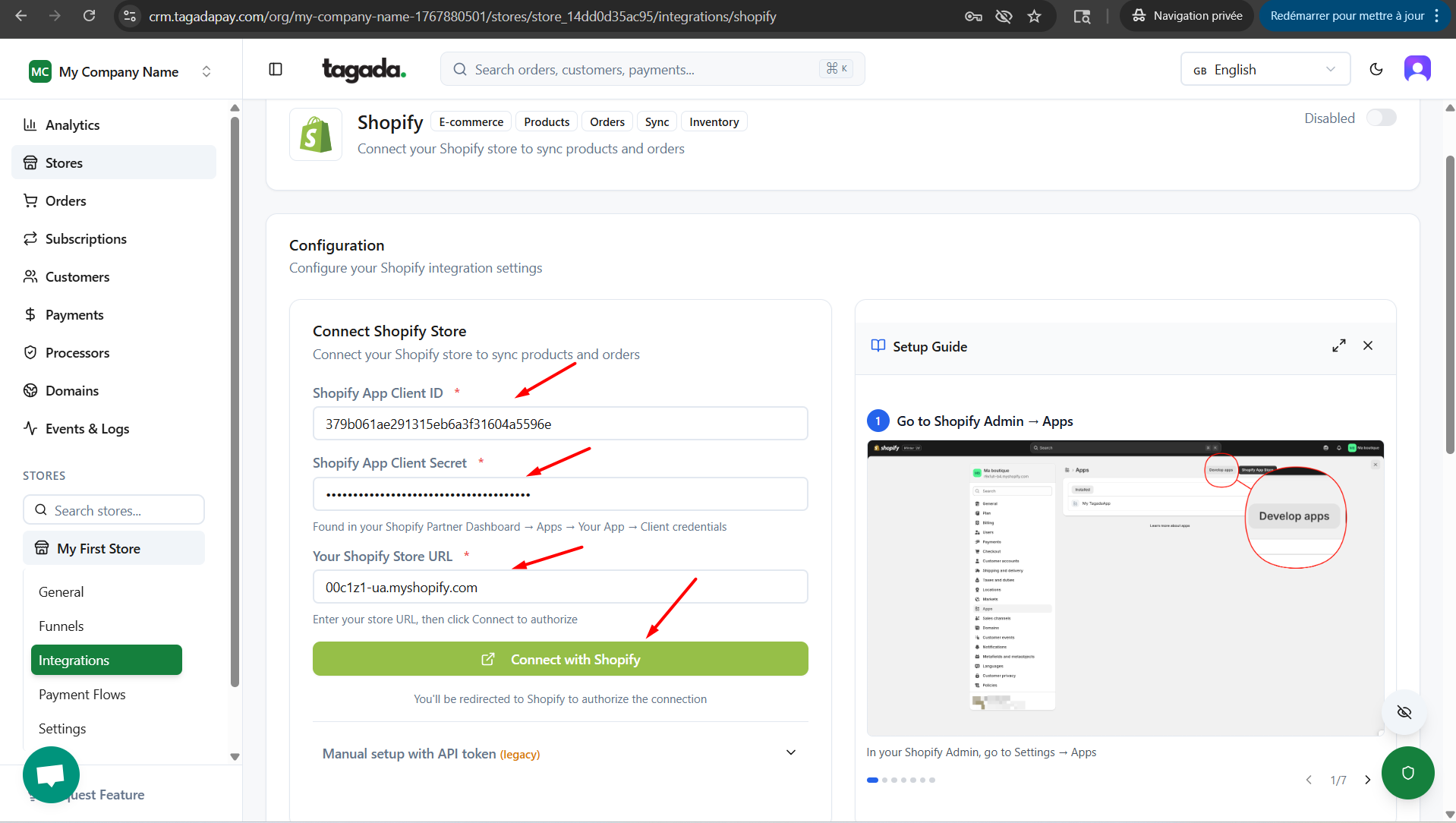
Task: Click Connect with Shopify button
Action: pos(559,659)
